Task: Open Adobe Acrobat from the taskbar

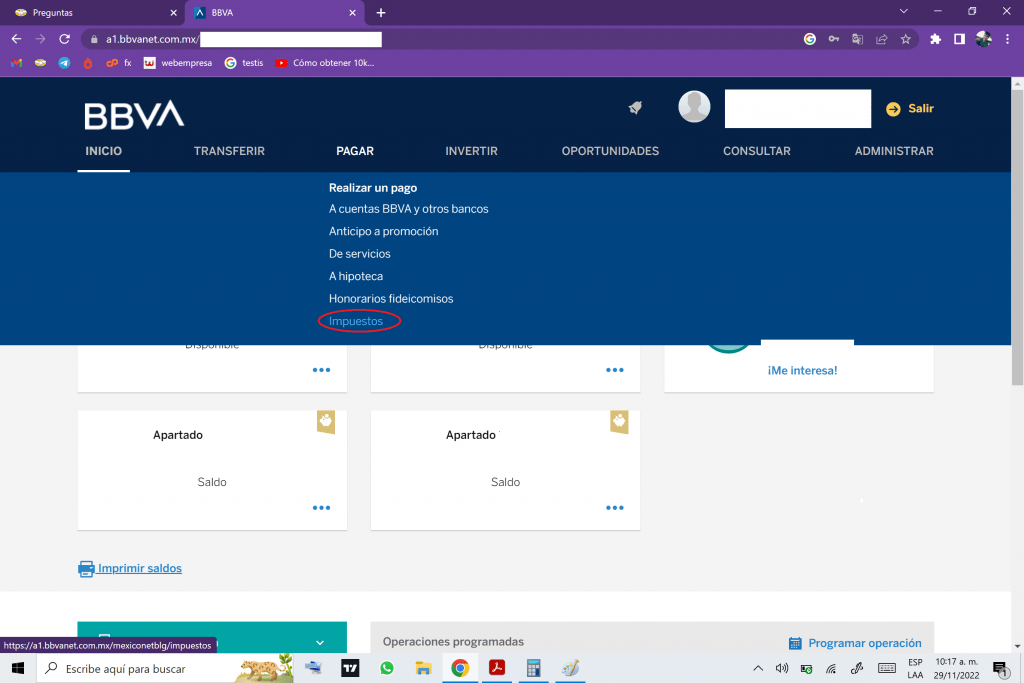Action: coord(497,668)
